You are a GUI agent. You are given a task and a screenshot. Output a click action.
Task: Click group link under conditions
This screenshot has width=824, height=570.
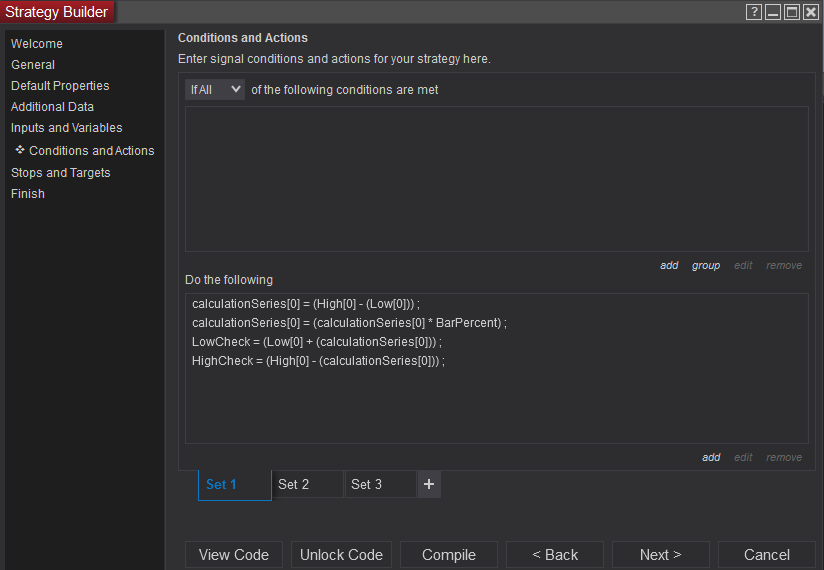[x=706, y=265]
